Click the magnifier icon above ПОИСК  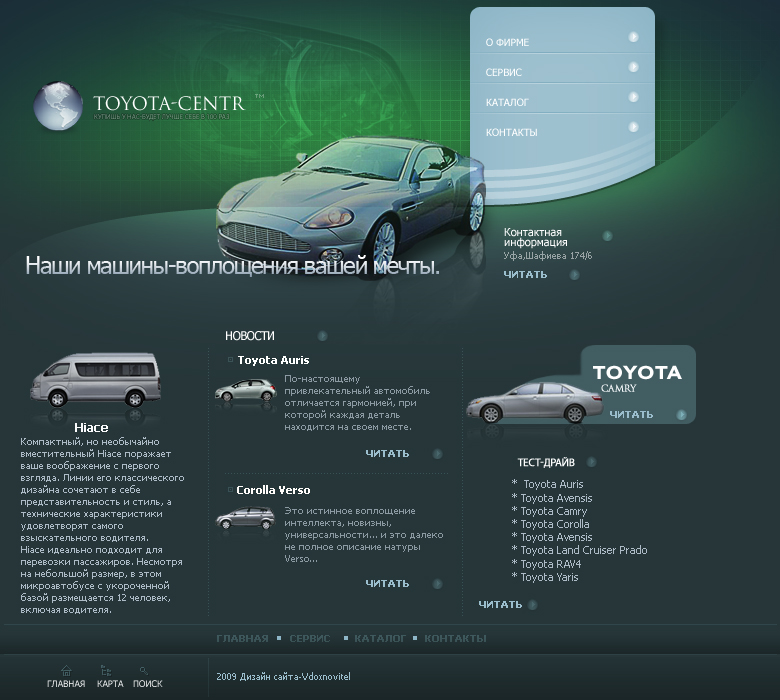[143, 671]
